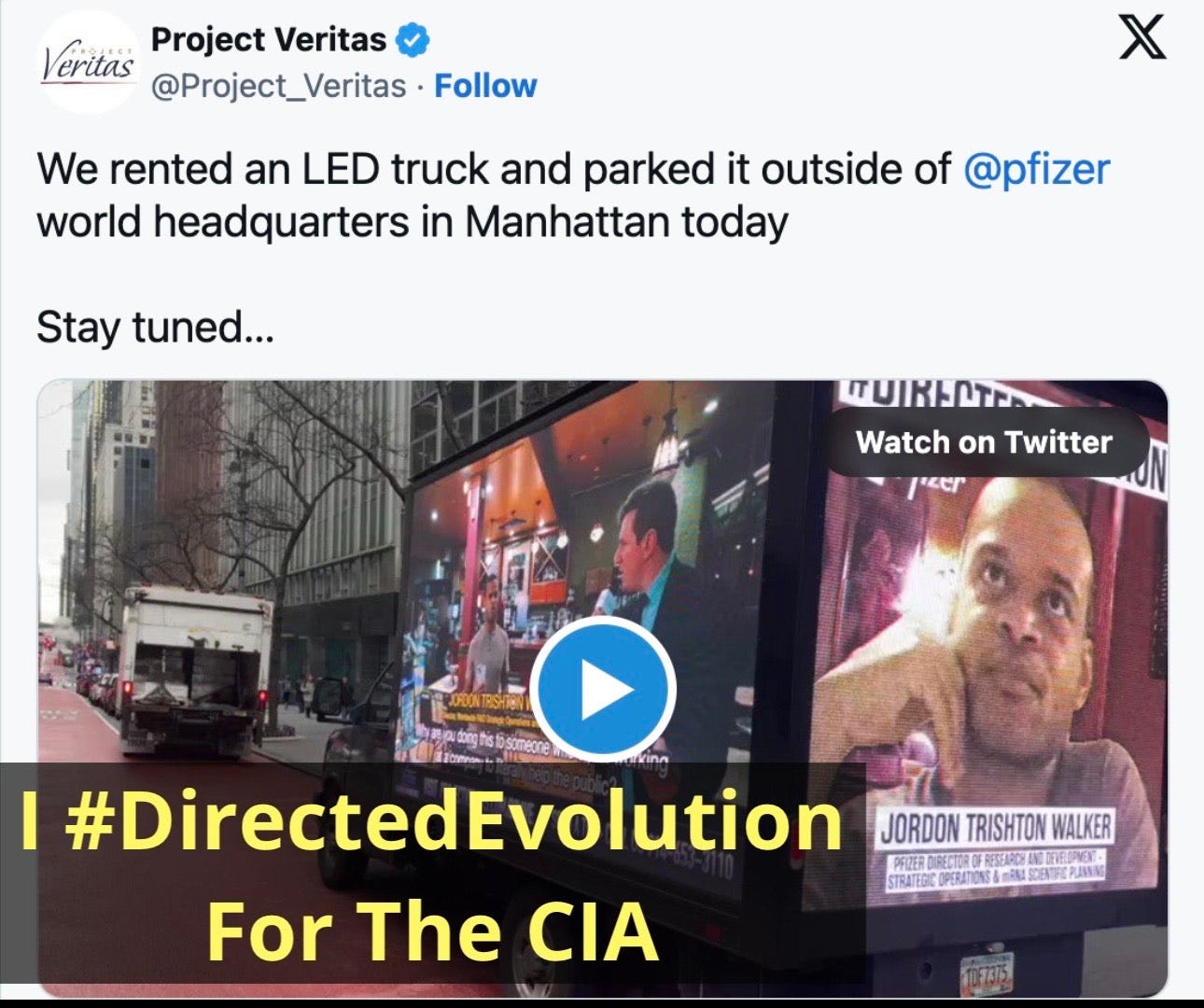Click the blue verified checkmark badge
The image size is (1204, 1008).
pos(413,40)
